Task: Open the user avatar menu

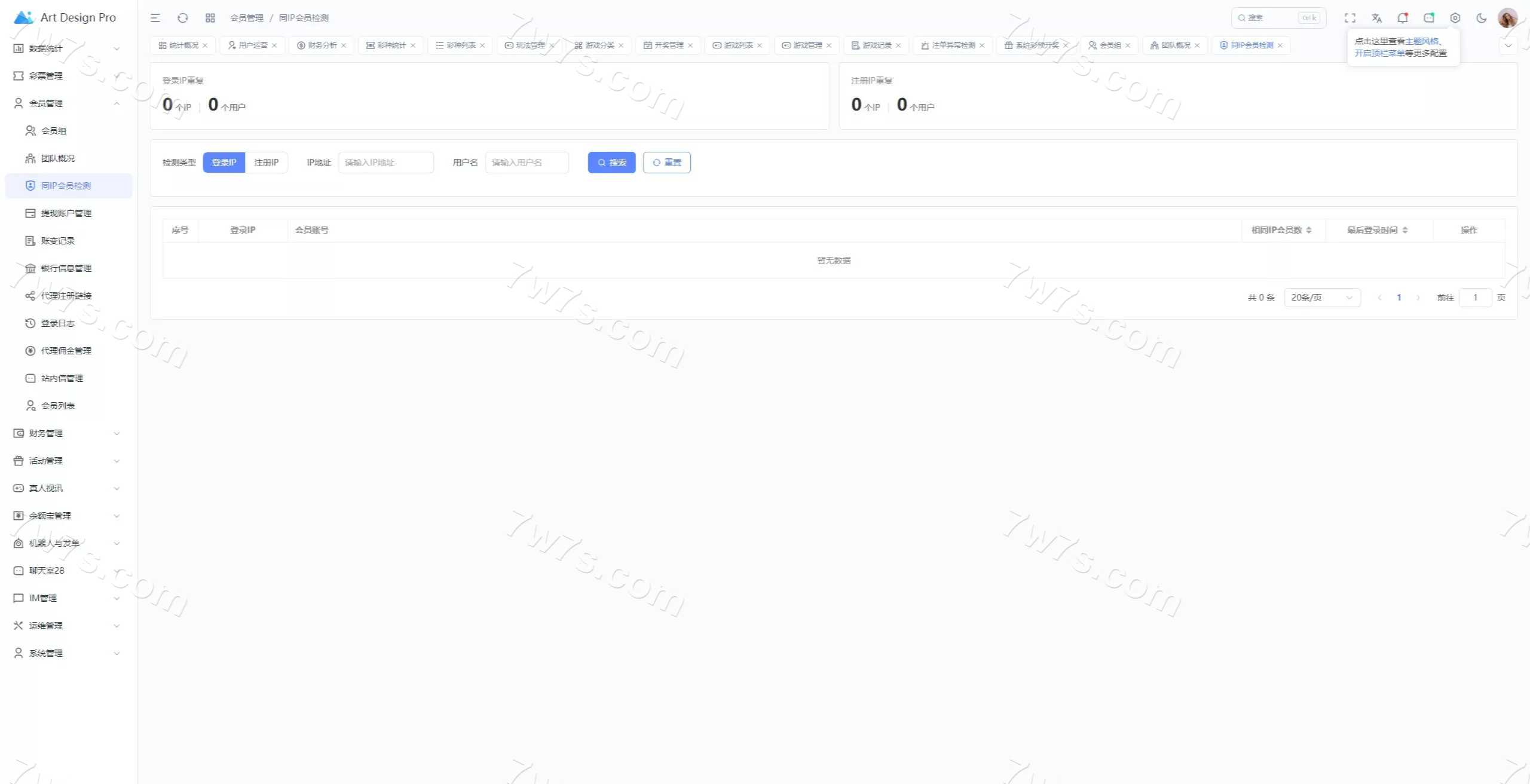Action: pos(1507,18)
